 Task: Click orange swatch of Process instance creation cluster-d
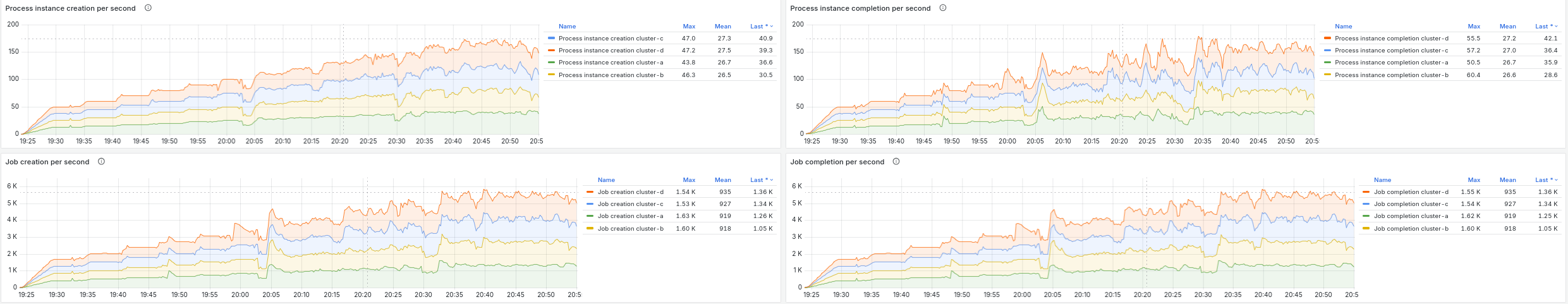551,50
